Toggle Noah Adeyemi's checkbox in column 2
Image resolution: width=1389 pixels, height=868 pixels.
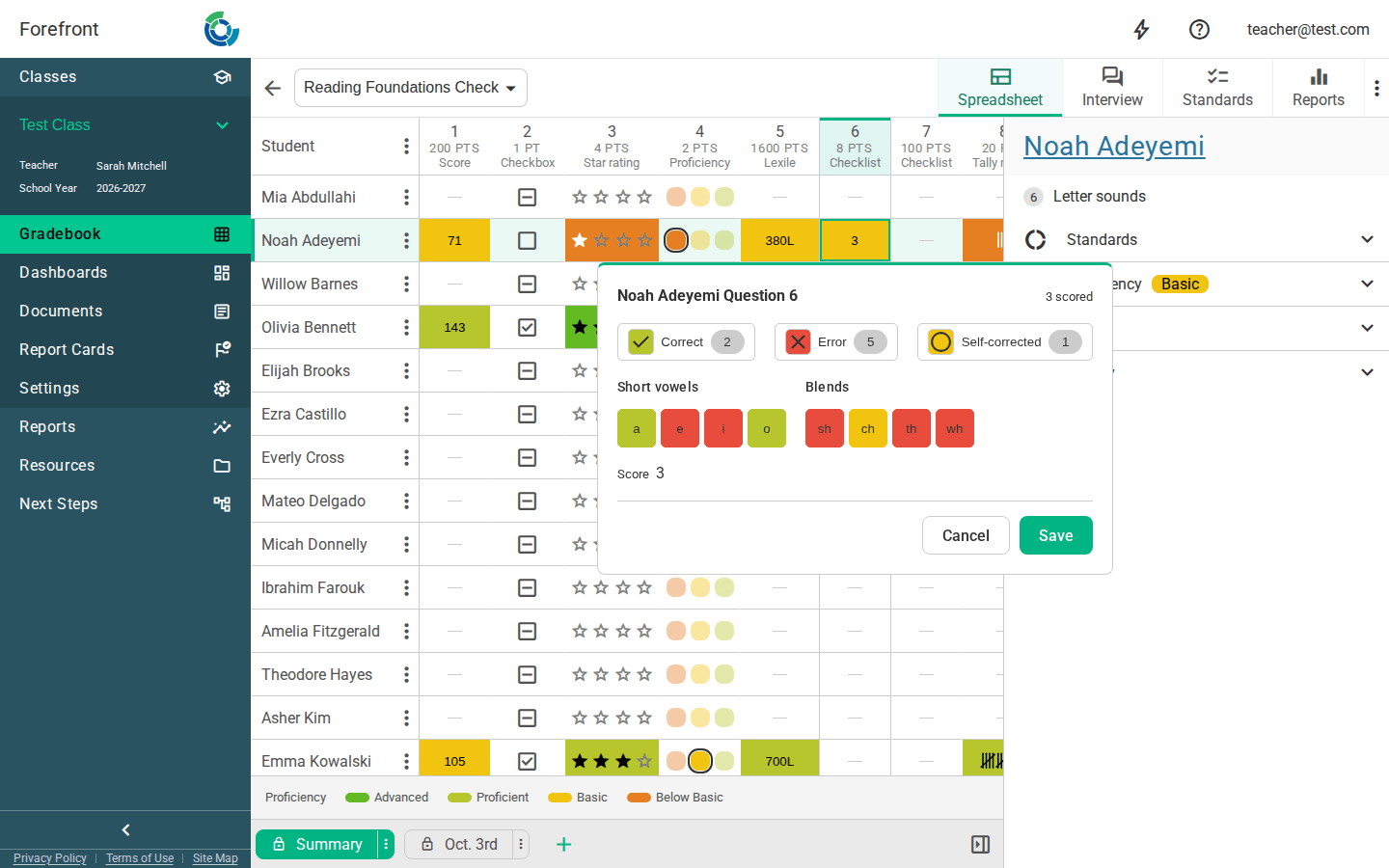527,240
